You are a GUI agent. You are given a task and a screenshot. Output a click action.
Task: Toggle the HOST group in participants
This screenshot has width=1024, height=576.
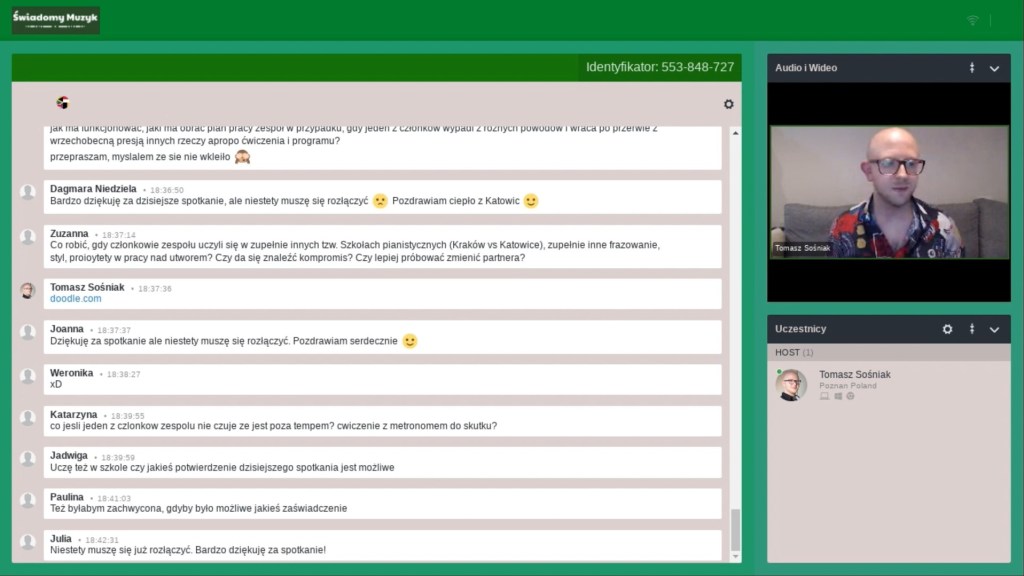point(794,353)
